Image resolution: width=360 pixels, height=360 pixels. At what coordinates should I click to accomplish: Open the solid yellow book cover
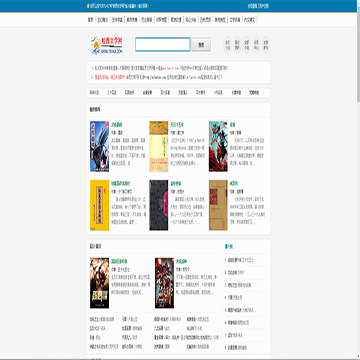click(x=99, y=205)
